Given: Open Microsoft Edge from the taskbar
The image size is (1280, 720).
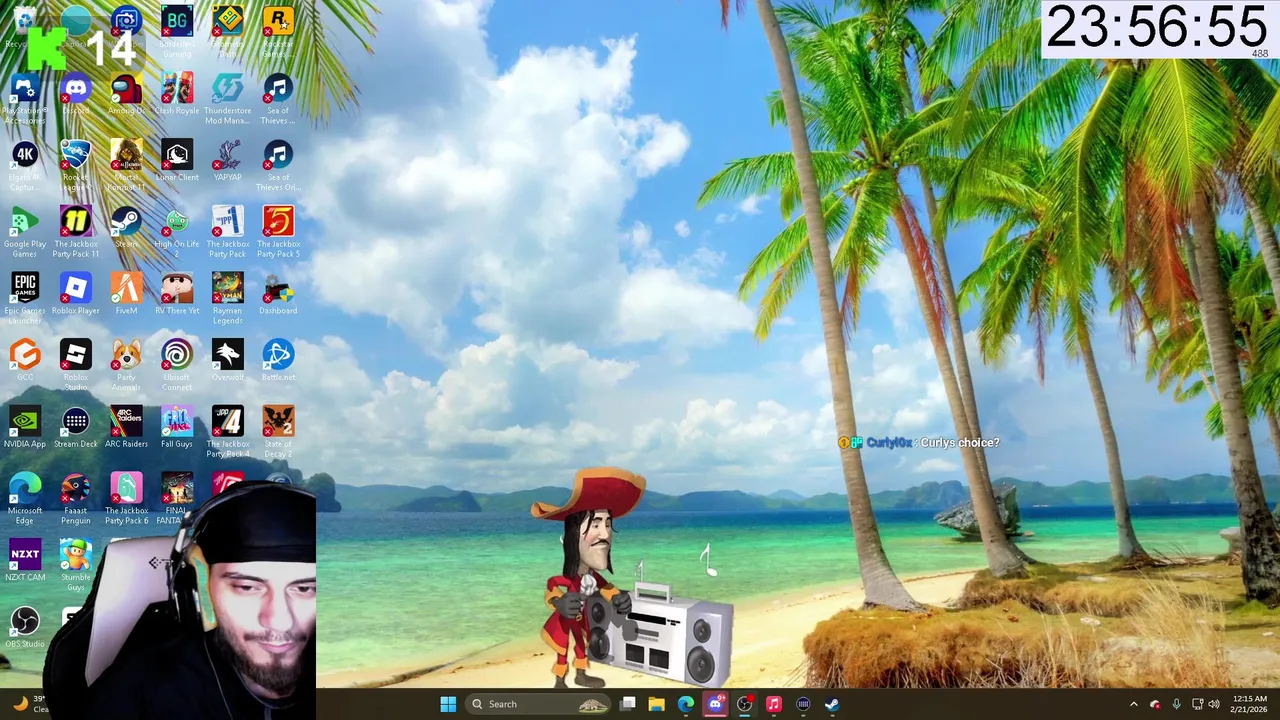Looking at the screenshot, I should 686,704.
